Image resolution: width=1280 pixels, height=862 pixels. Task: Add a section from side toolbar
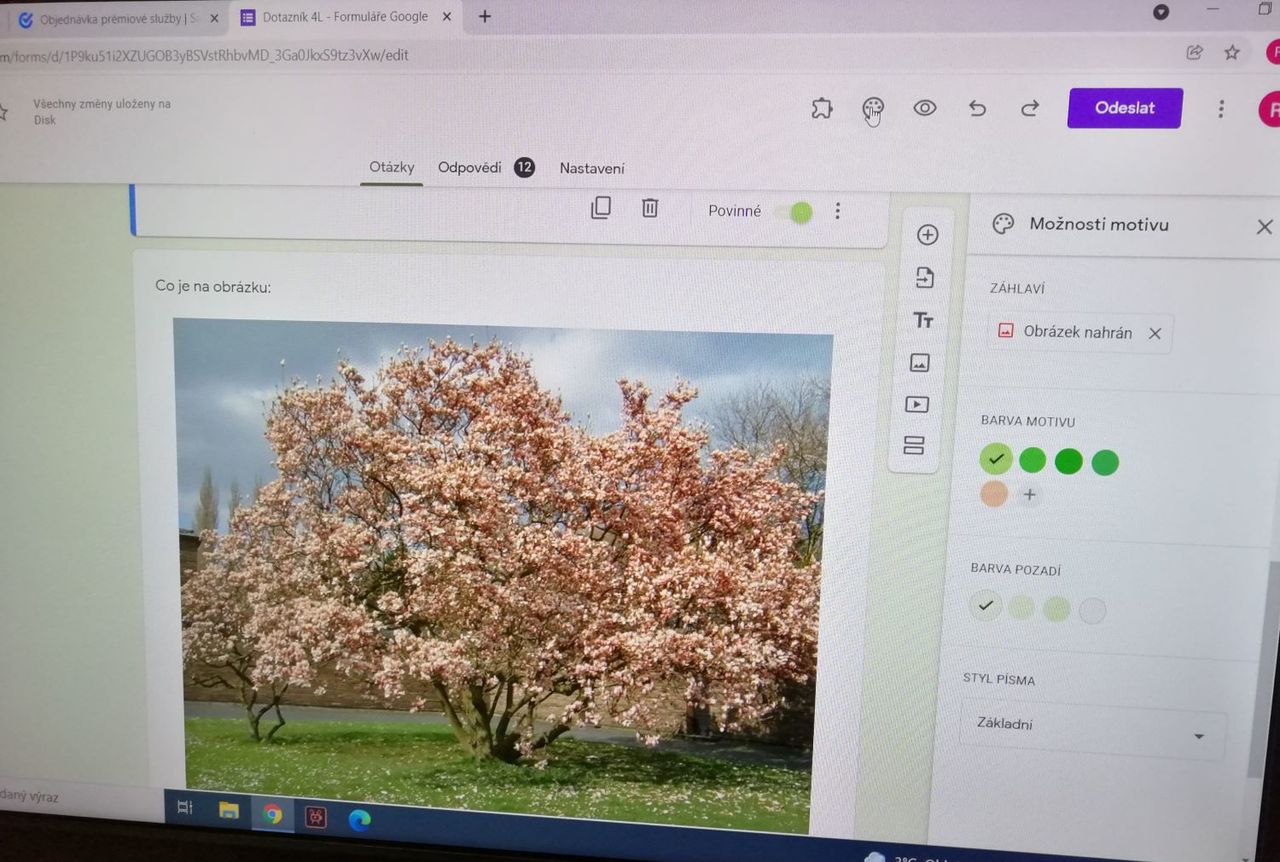(913, 445)
